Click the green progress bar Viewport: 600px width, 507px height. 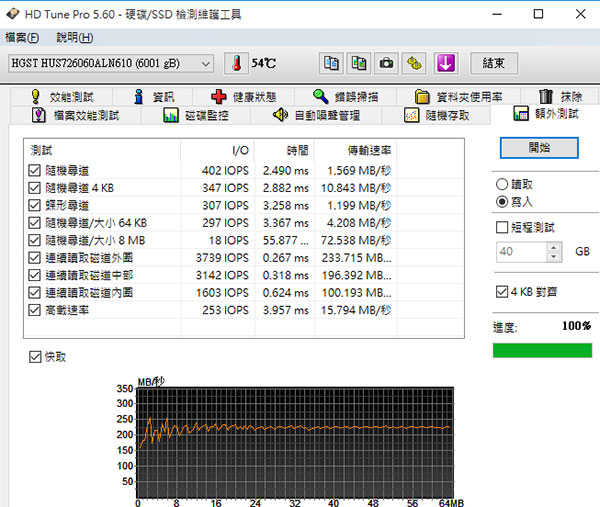541,350
